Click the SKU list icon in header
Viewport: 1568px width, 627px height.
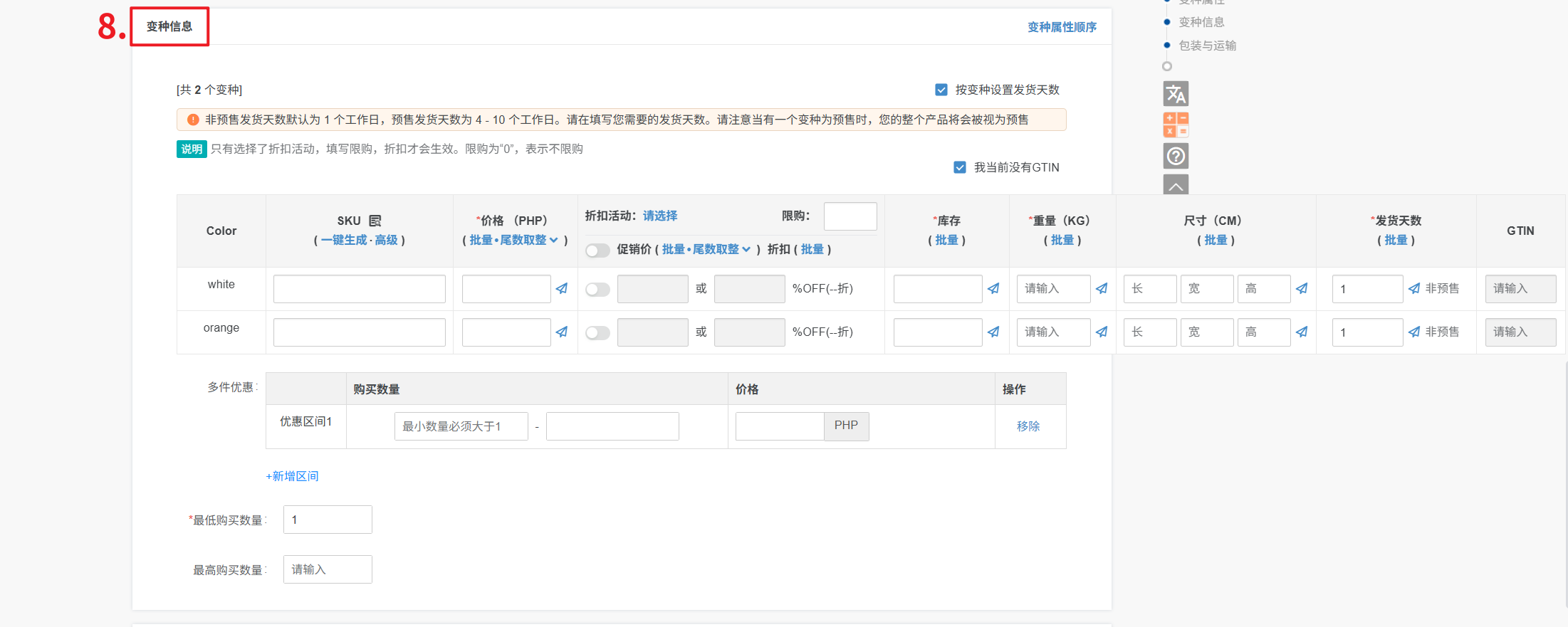pyautogui.click(x=375, y=221)
